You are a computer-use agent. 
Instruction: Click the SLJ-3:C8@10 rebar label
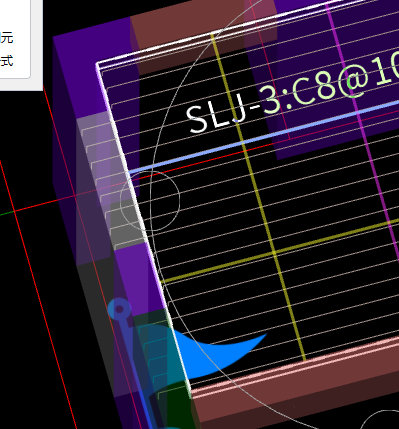pyautogui.click(x=293, y=93)
